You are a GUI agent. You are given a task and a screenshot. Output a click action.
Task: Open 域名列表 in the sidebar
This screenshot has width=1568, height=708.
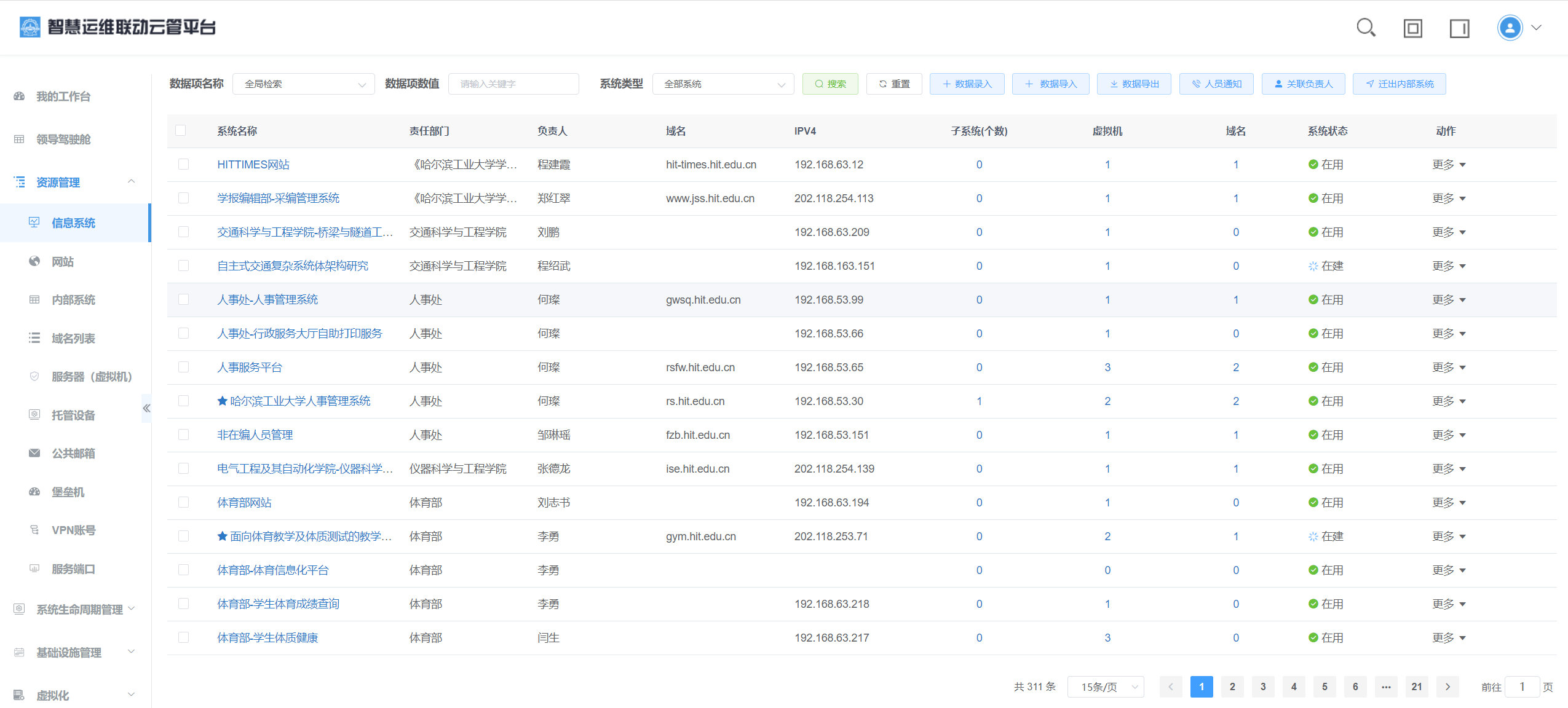pyautogui.click(x=73, y=338)
